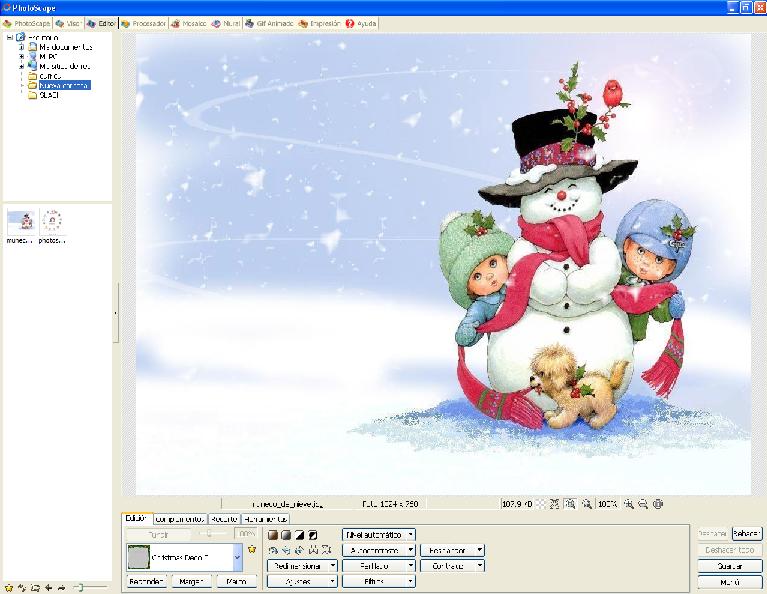
Task: Open the Mosaico tab
Action: pos(188,22)
